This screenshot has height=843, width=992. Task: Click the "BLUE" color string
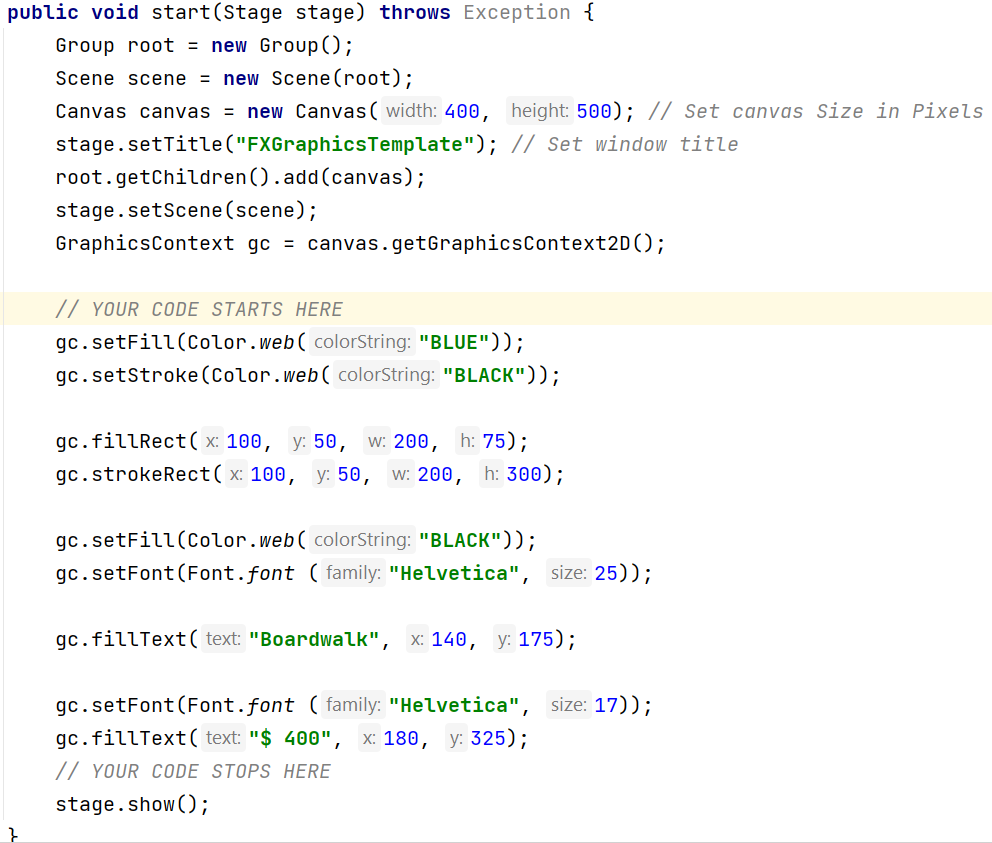coord(454,342)
